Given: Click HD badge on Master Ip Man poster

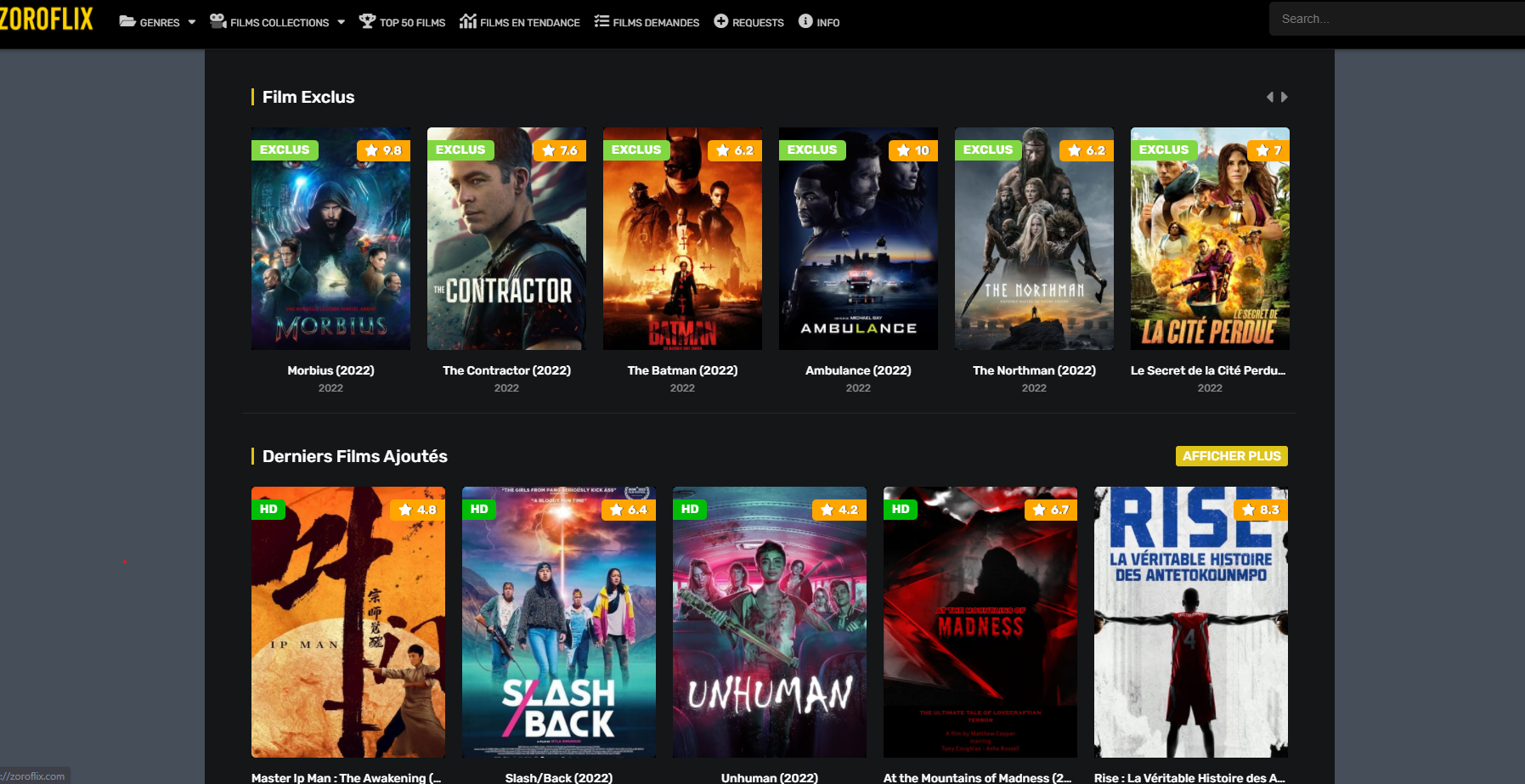Looking at the screenshot, I should [268, 509].
